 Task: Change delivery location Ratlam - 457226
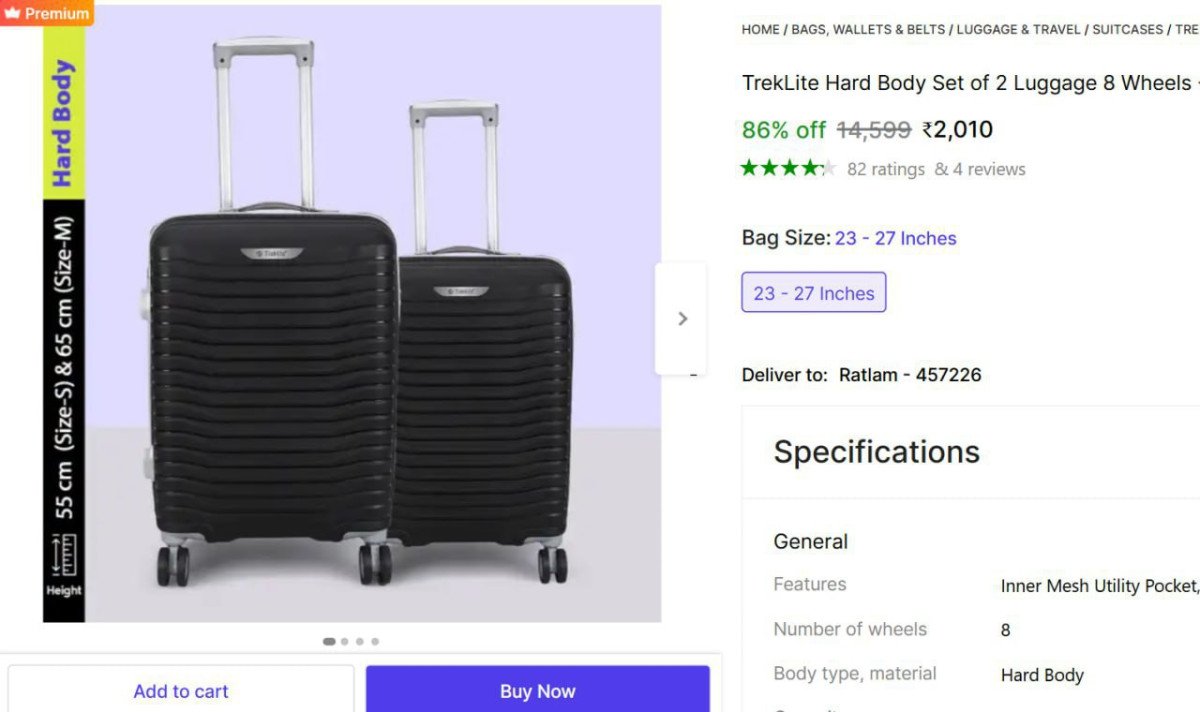click(909, 375)
